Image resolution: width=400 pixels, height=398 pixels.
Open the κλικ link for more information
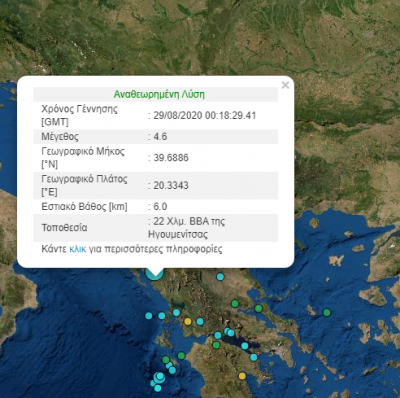tap(78, 249)
